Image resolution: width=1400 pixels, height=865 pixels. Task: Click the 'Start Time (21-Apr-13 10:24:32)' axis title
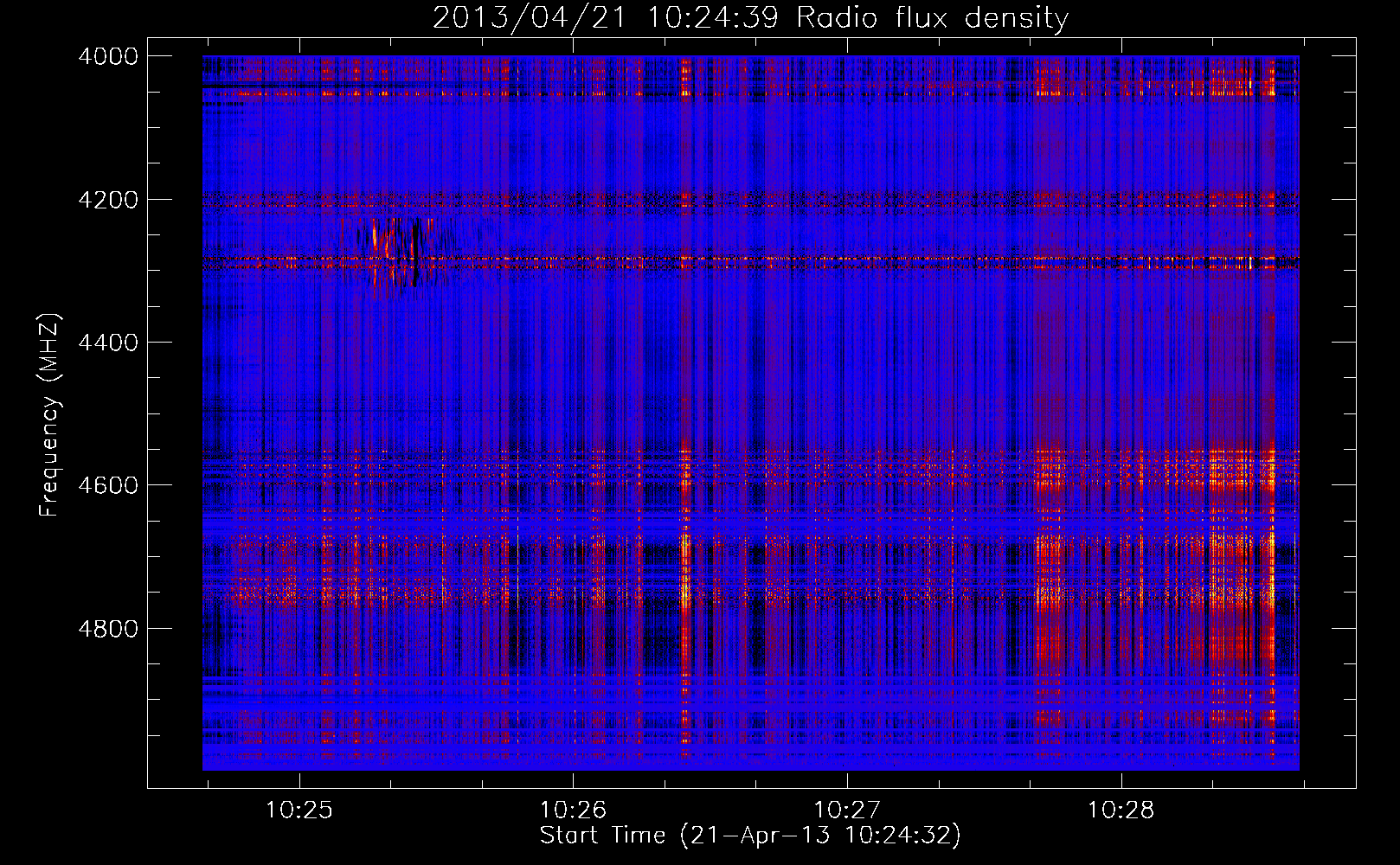[x=750, y=836]
